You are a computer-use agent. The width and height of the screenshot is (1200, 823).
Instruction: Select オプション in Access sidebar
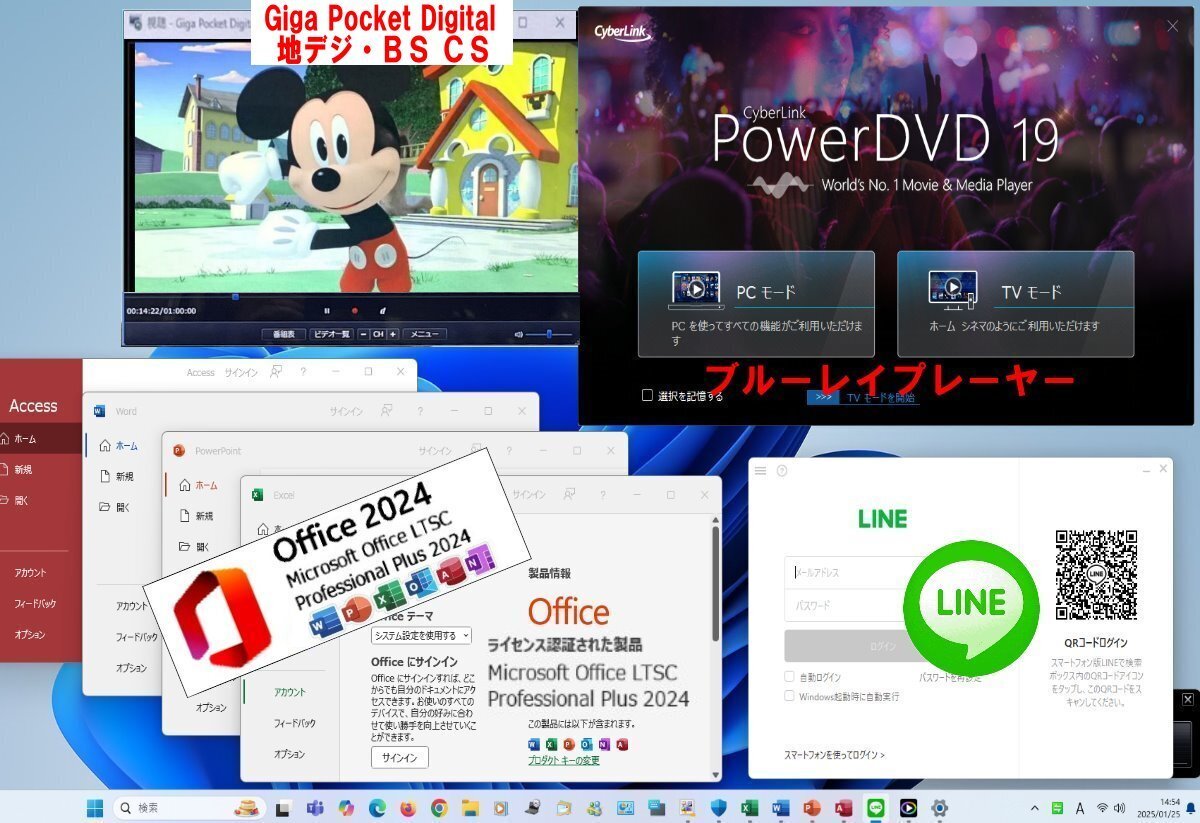tap(30, 634)
